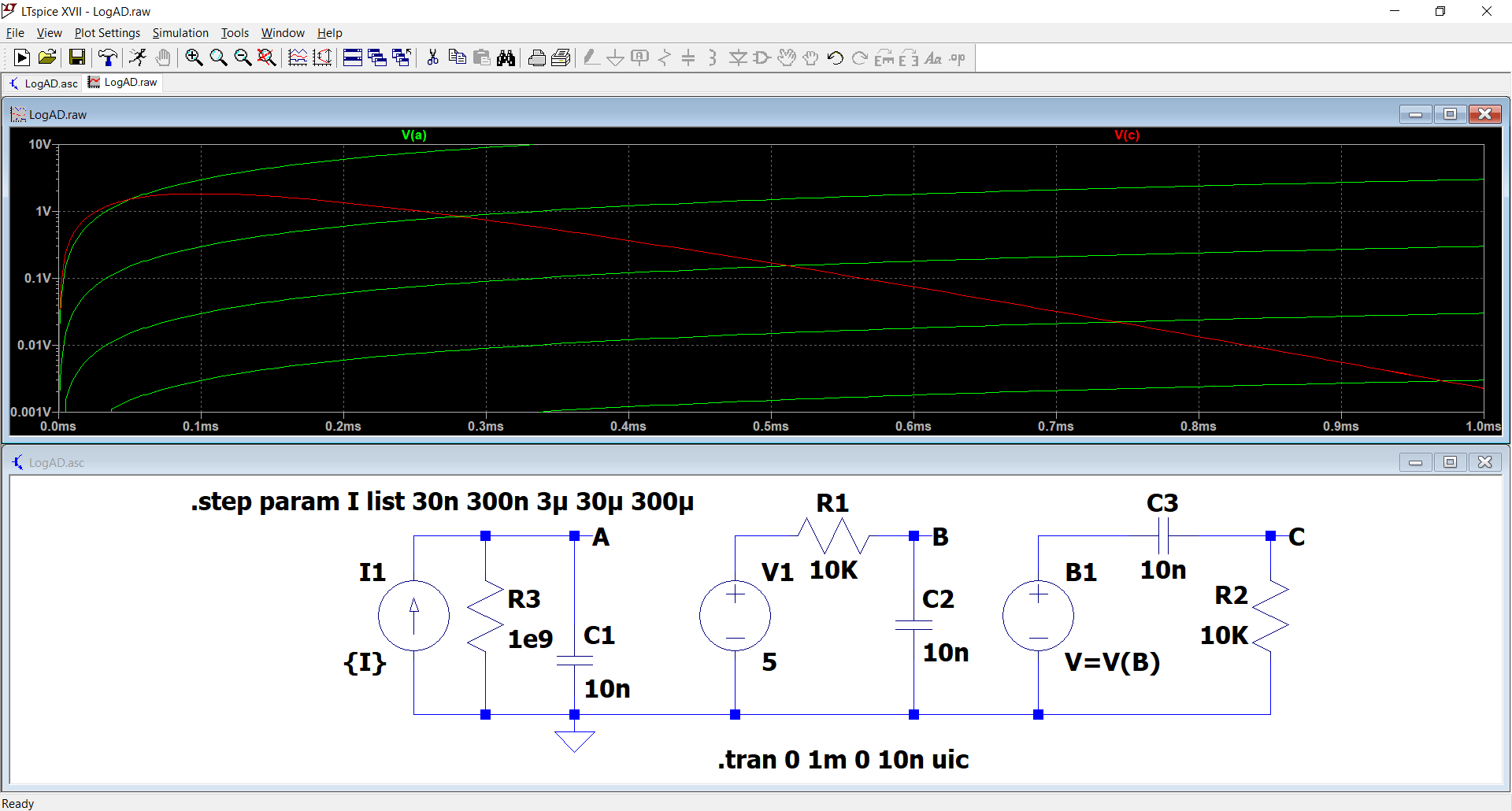Click the Text Aa icon
The height and width of the screenshot is (811, 1512).
933,57
